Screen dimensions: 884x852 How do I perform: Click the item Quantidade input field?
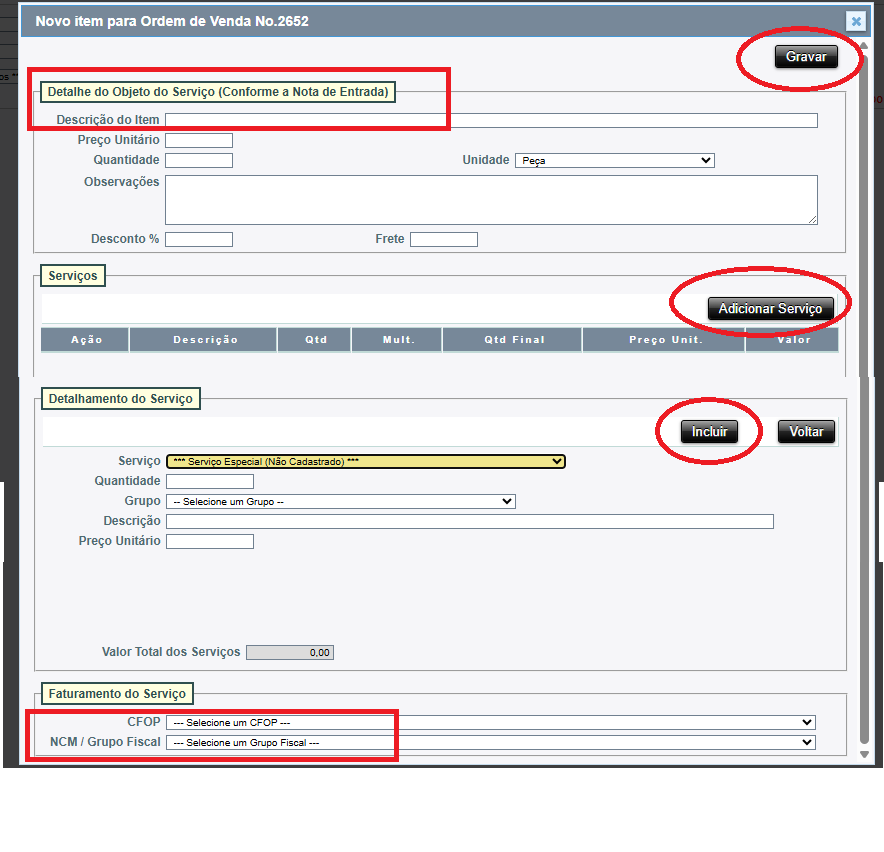pos(199,160)
